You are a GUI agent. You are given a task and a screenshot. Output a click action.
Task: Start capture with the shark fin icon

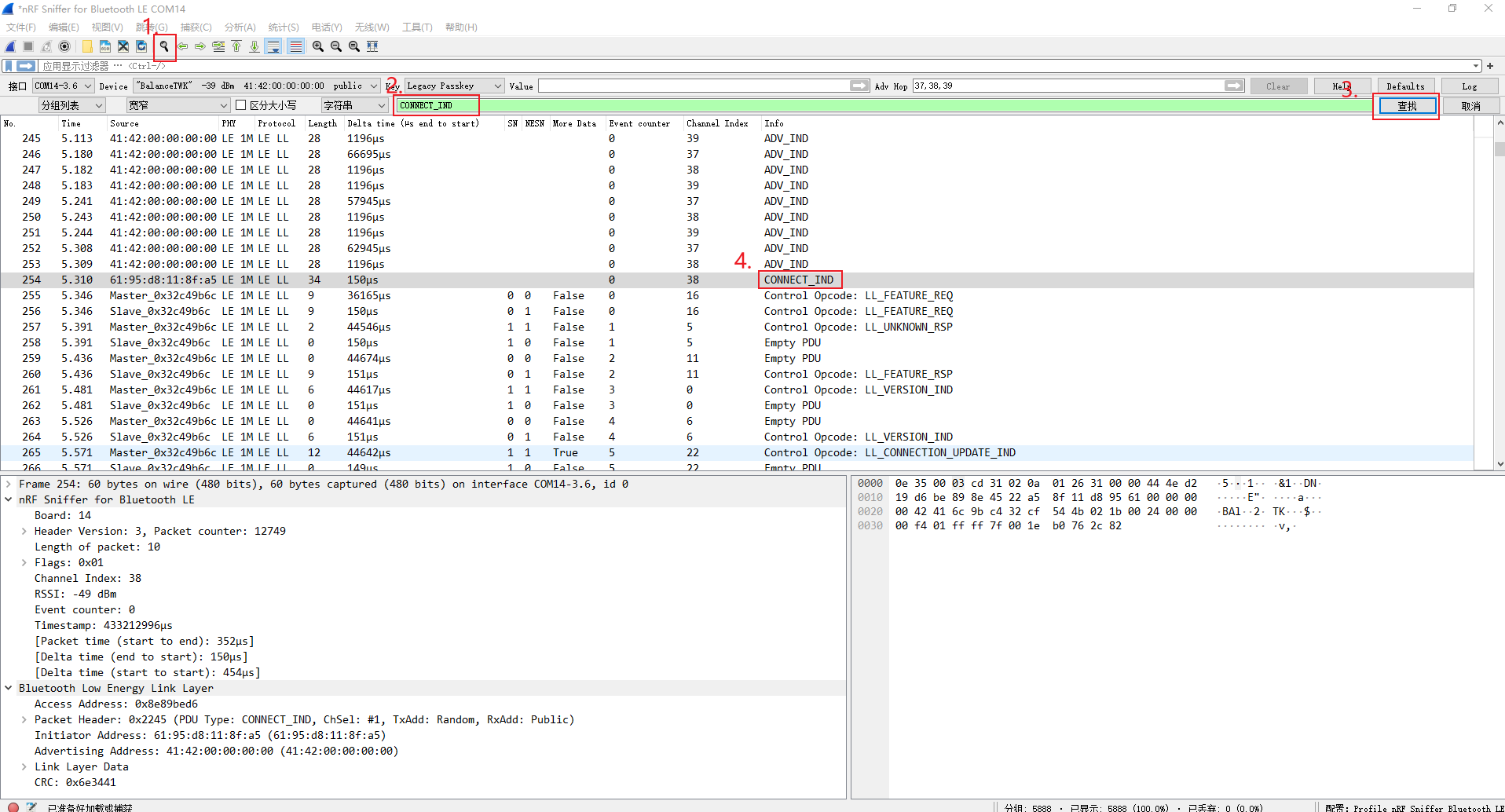point(11,46)
